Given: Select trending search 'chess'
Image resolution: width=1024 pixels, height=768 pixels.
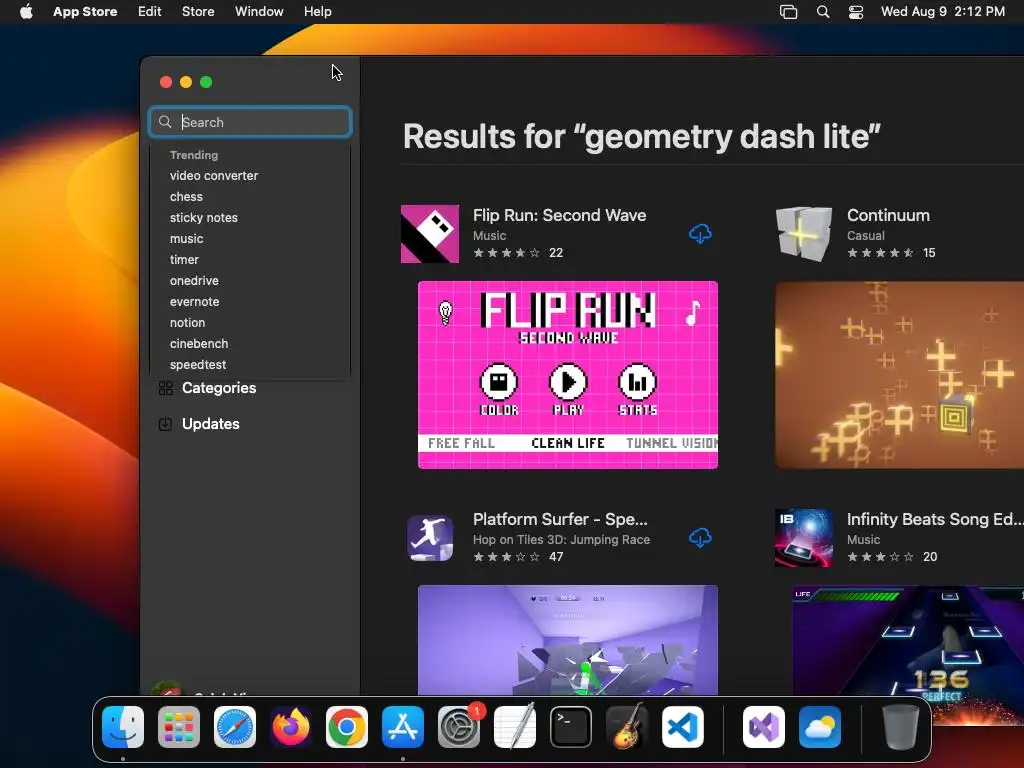Looking at the screenshot, I should coord(186,197).
